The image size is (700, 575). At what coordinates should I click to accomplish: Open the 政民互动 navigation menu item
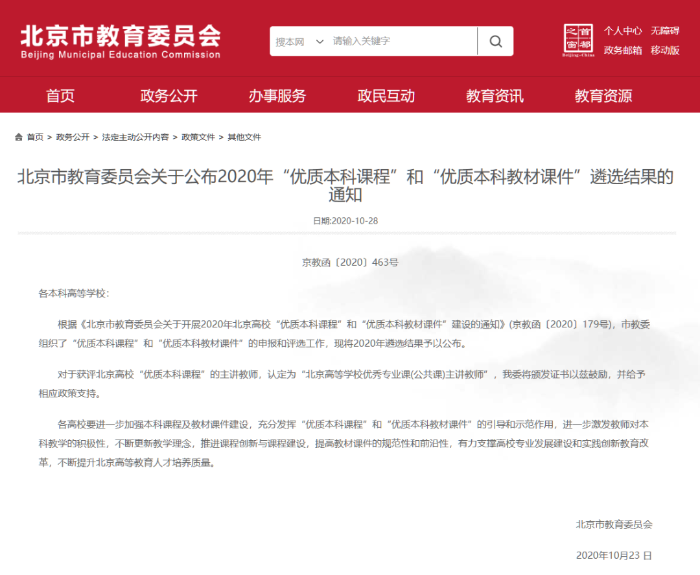(386, 96)
